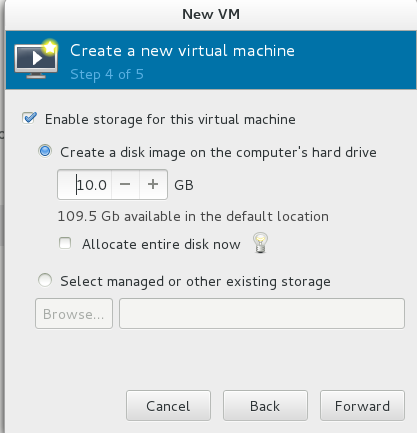This screenshot has width=417, height=433.
Task: Click the Create a new virtual machine heading
Action: pos(182,51)
